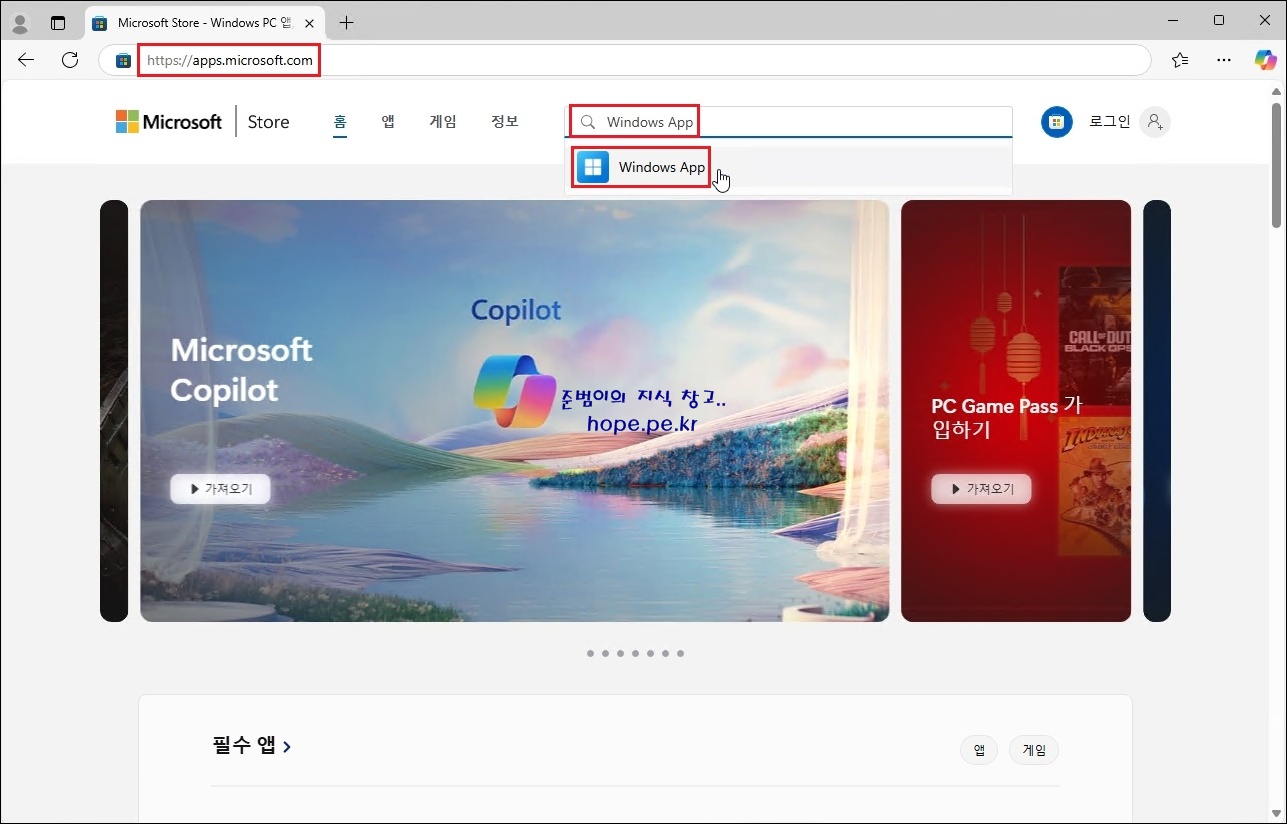The image size is (1287, 824).
Task: Minimize the browser window
Action: click(x=1172, y=20)
